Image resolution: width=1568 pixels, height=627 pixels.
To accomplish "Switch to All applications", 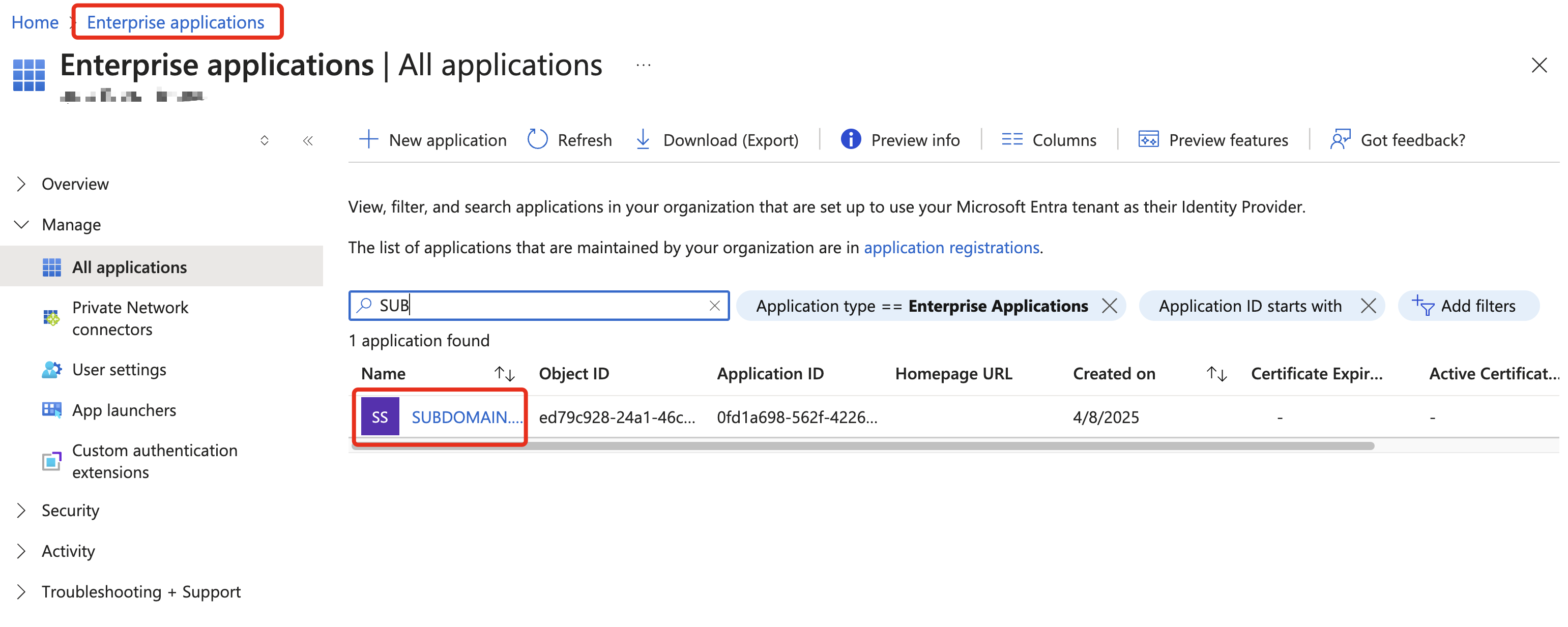I will [x=129, y=267].
